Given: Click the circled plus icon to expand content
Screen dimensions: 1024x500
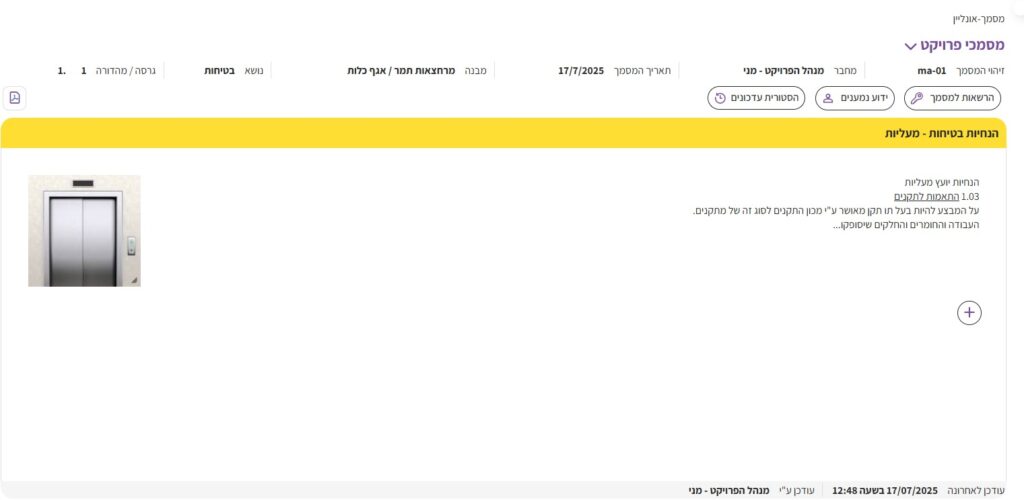Looking at the screenshot, I should pyautogui.click(x=969, y=313).
